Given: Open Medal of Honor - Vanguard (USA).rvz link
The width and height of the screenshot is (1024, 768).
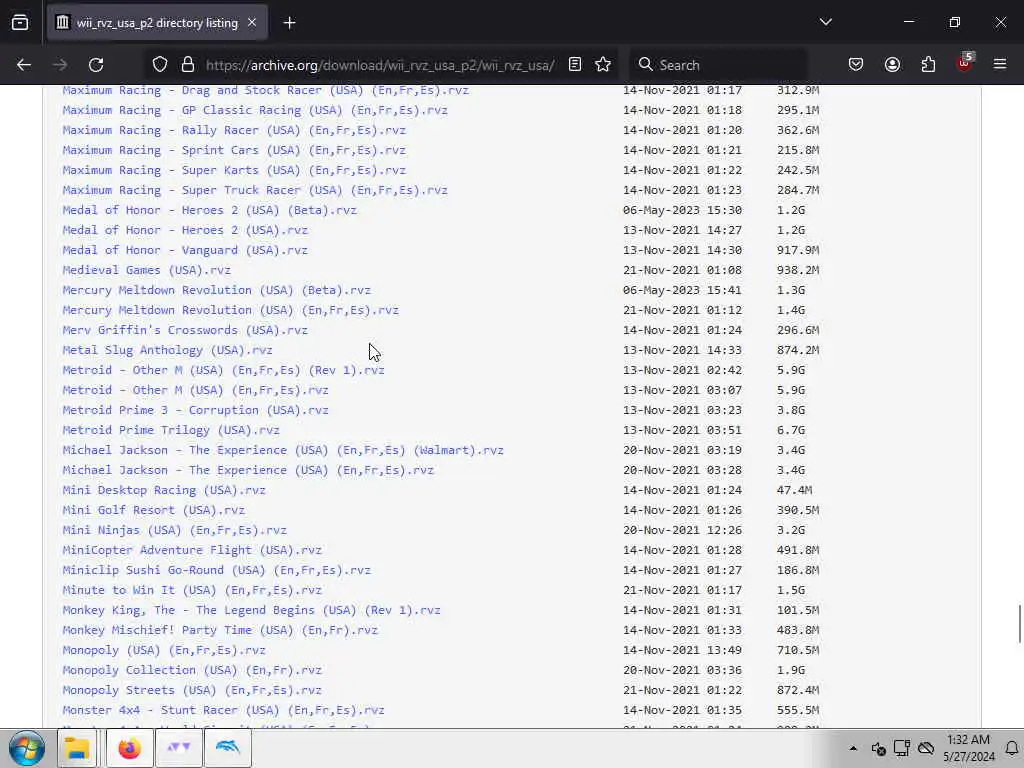Looking at the screenshot, I should [x=185, y=250].
